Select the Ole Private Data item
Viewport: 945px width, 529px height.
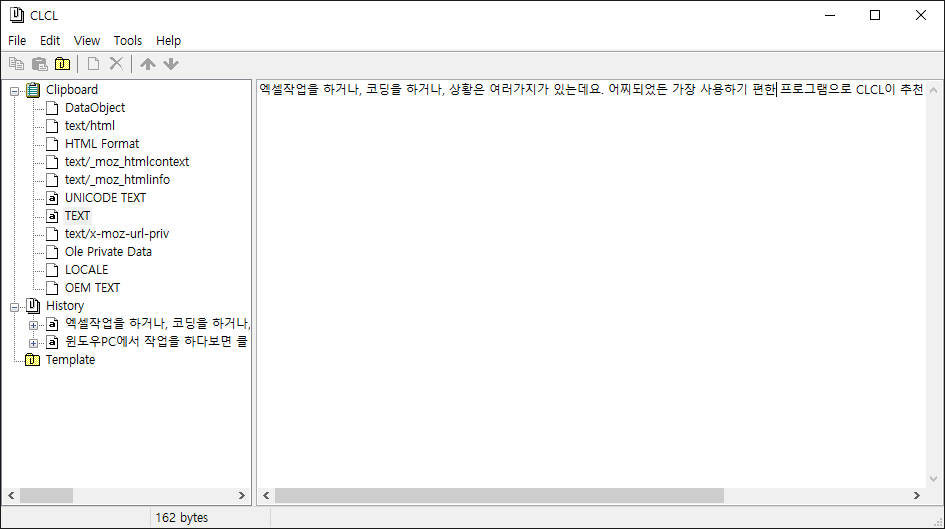tap(108, 252)
